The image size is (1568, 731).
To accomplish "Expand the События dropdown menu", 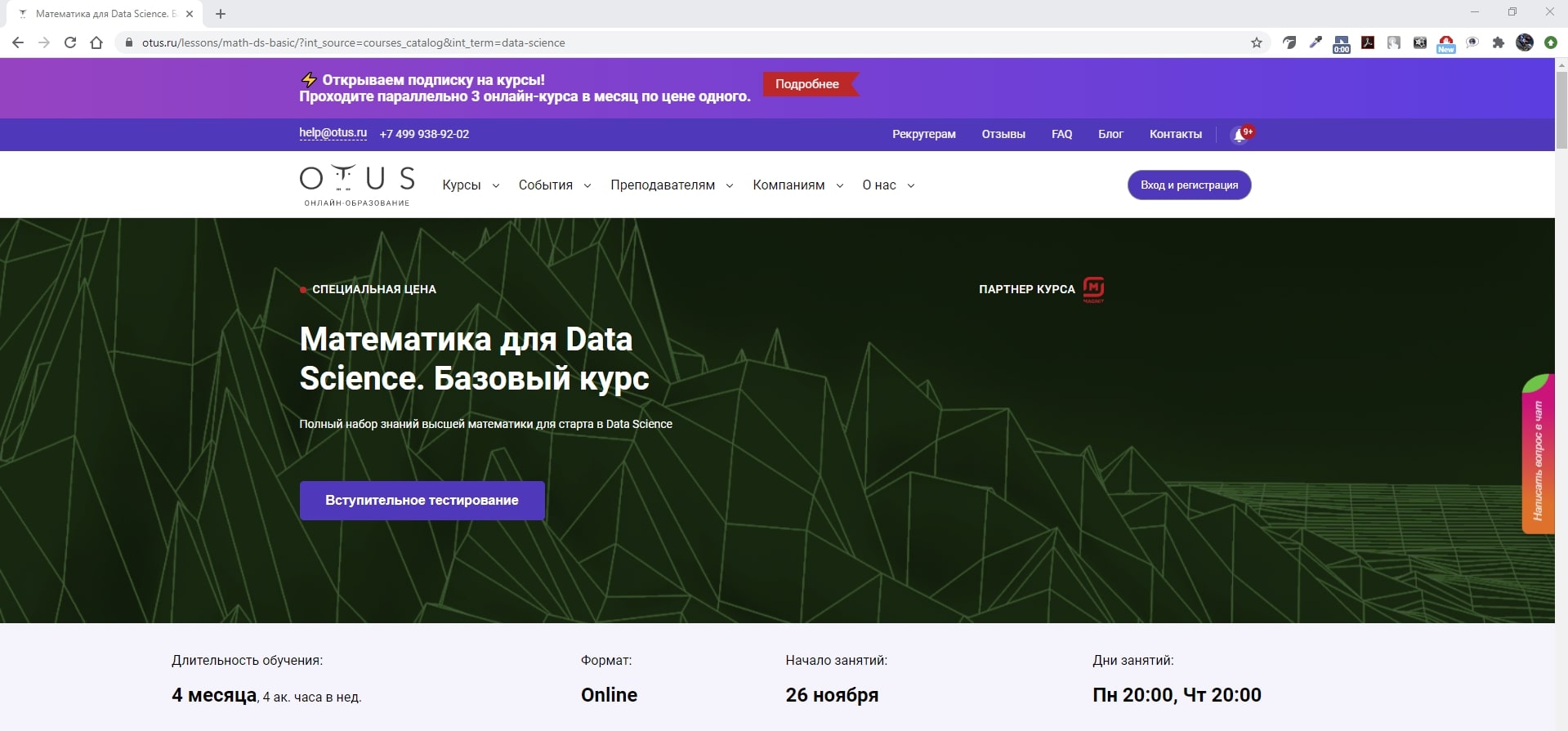I will click(x=555, y=185).
